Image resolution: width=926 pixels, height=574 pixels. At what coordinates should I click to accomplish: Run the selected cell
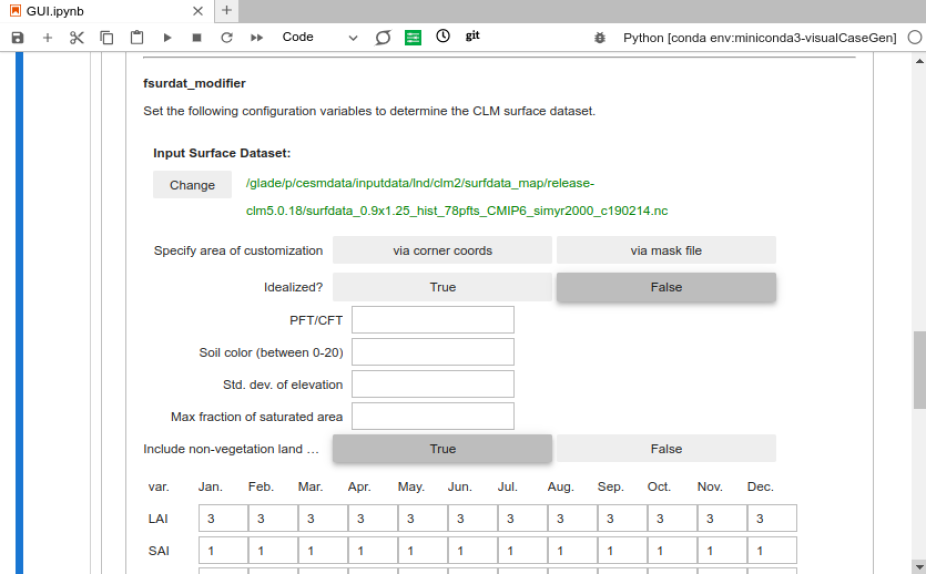[x=167, y=37]
